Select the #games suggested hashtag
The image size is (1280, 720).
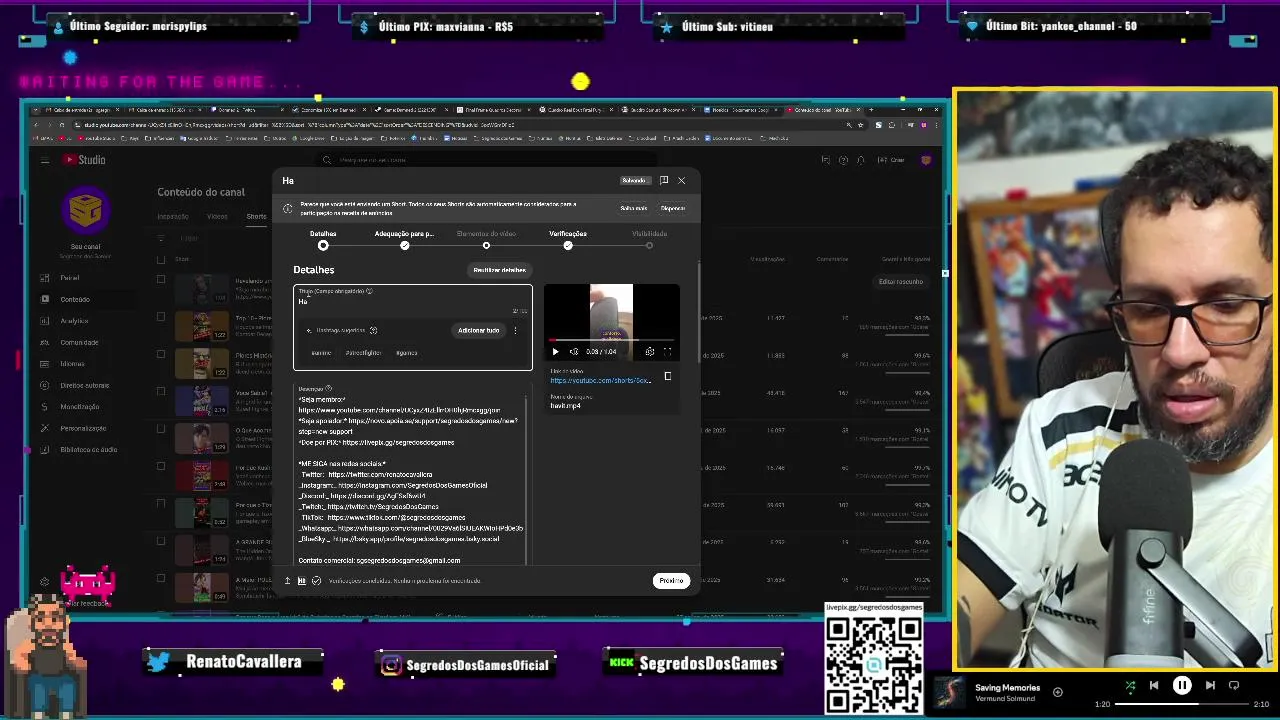coord(406,353)
